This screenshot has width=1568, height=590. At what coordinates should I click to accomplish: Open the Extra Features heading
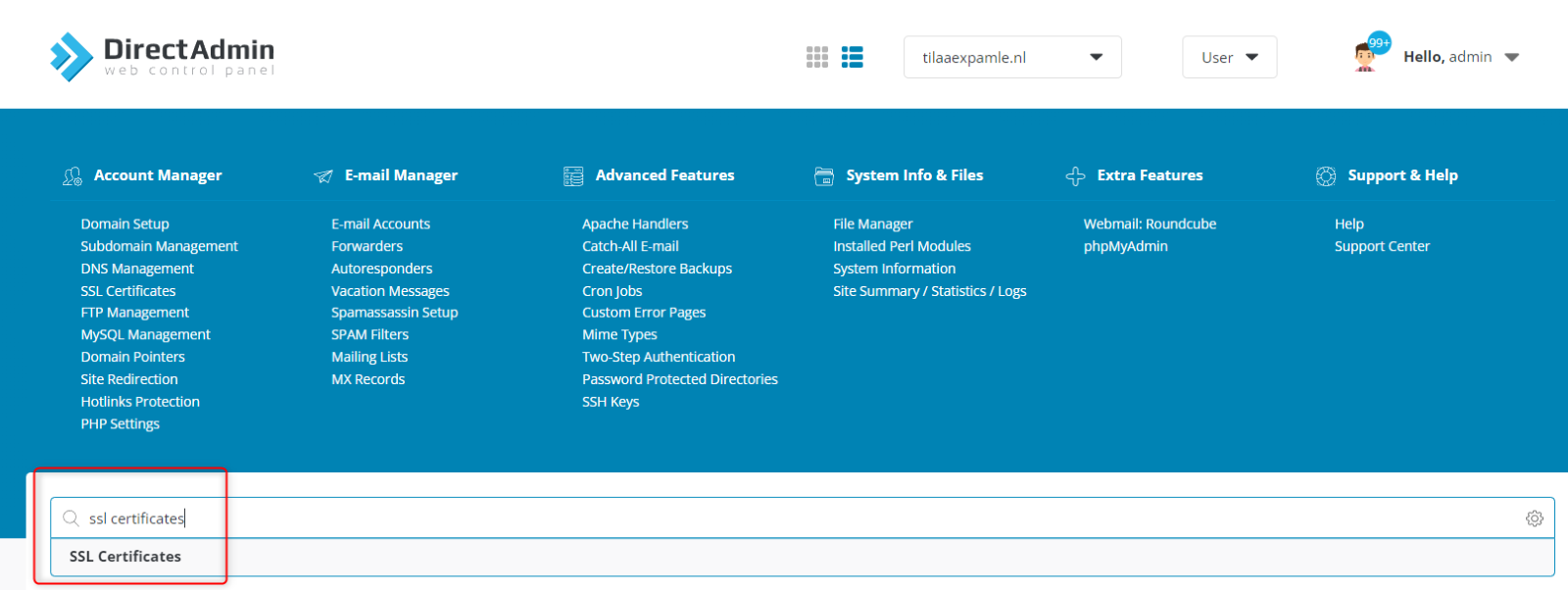[1150, 175]
